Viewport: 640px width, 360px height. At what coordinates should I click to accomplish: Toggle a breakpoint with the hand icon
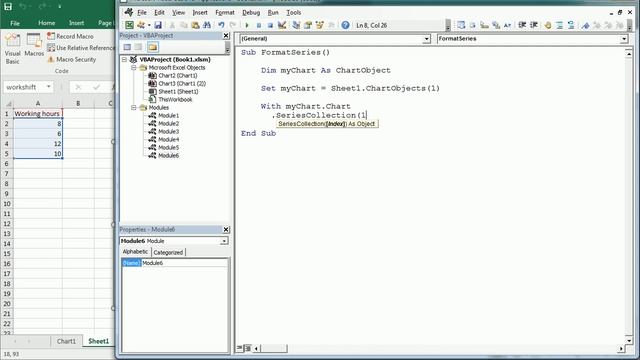pos(548,25)
